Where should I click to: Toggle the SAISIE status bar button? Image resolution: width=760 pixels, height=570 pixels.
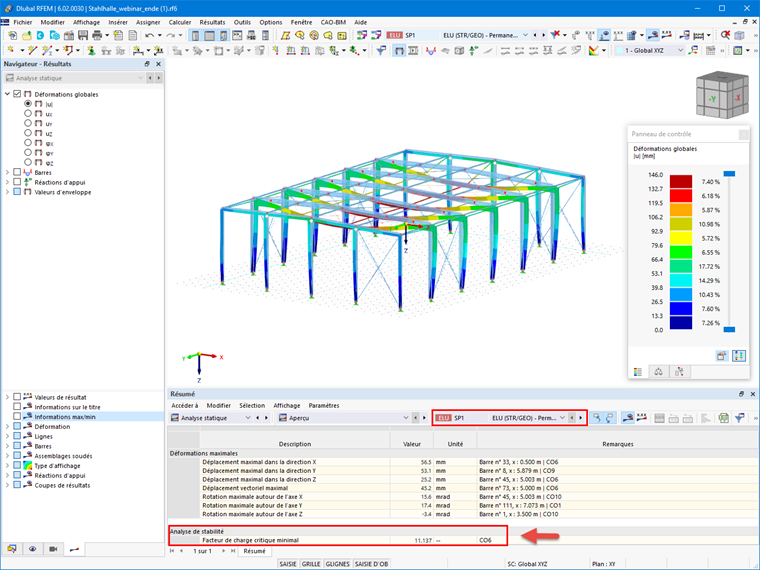(x=287, y=564)
